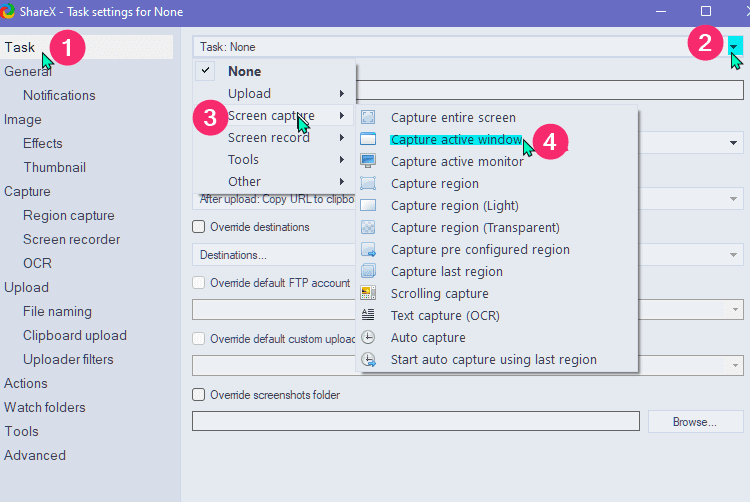Expand the FTP account combo box
Viewport: 750px width, 502px height.
pos(736,310)
